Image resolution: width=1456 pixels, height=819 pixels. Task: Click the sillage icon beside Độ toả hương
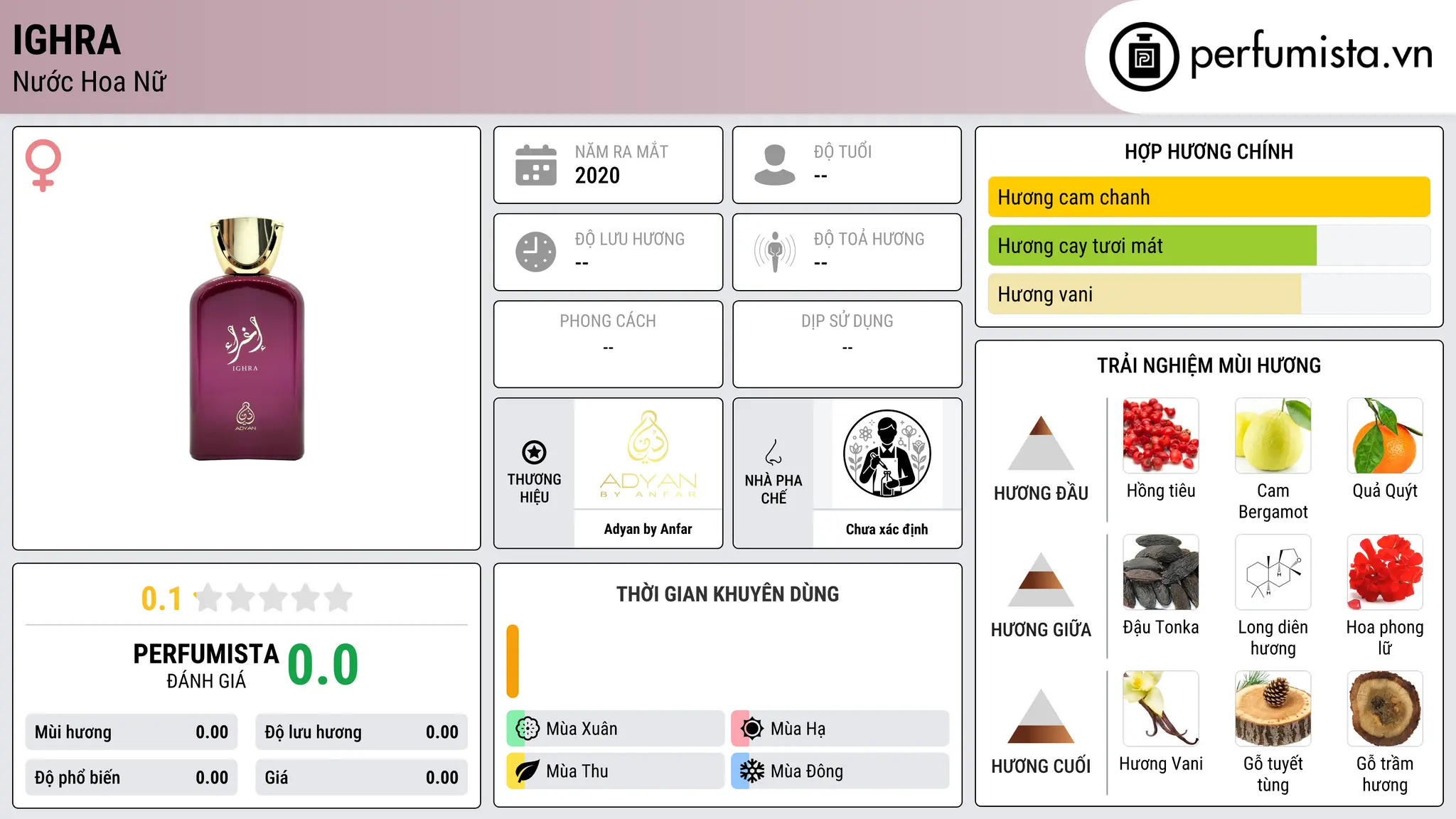coord(775,252)
